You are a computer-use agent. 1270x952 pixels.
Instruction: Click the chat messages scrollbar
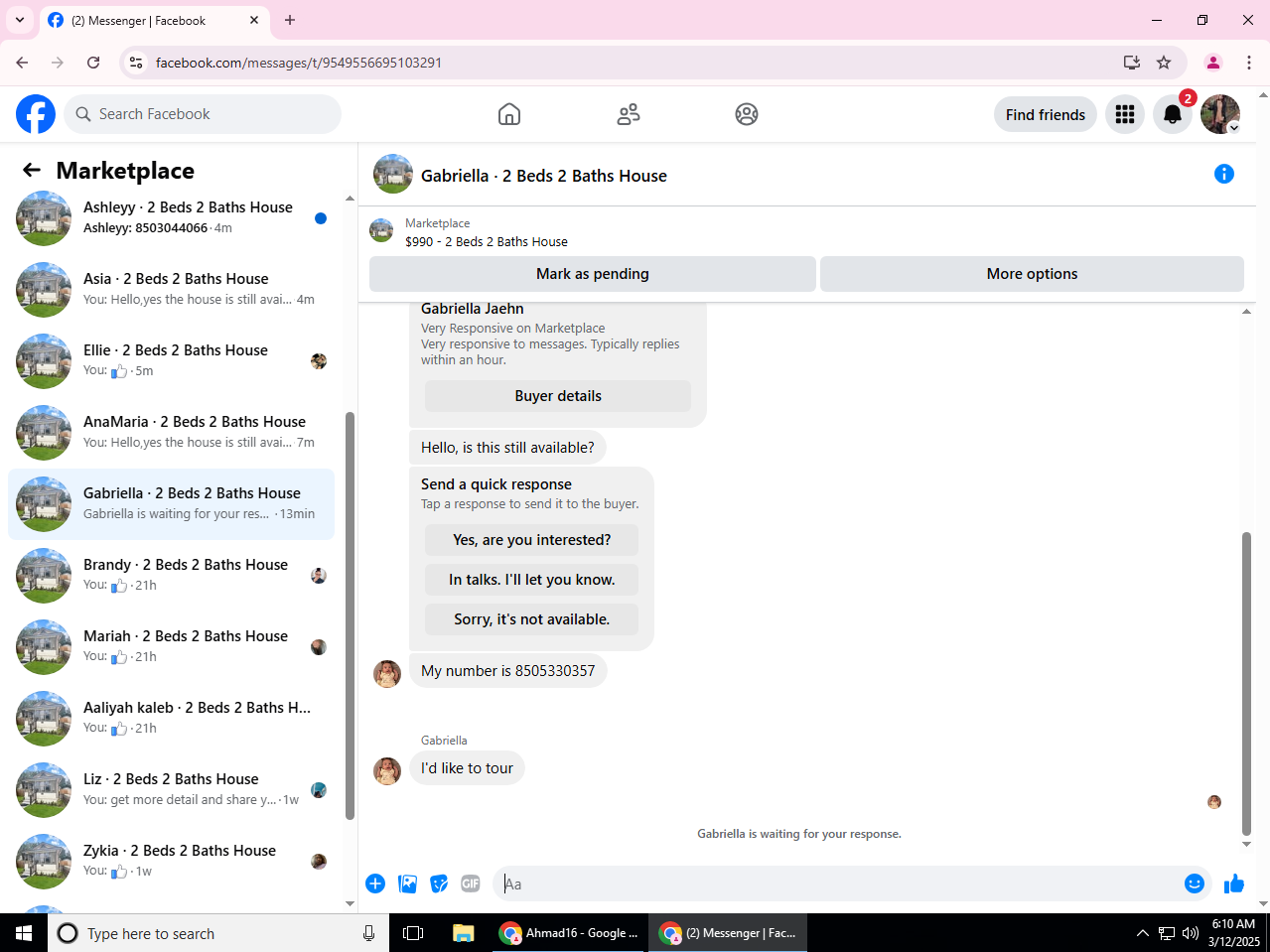tap(1246, 685)
